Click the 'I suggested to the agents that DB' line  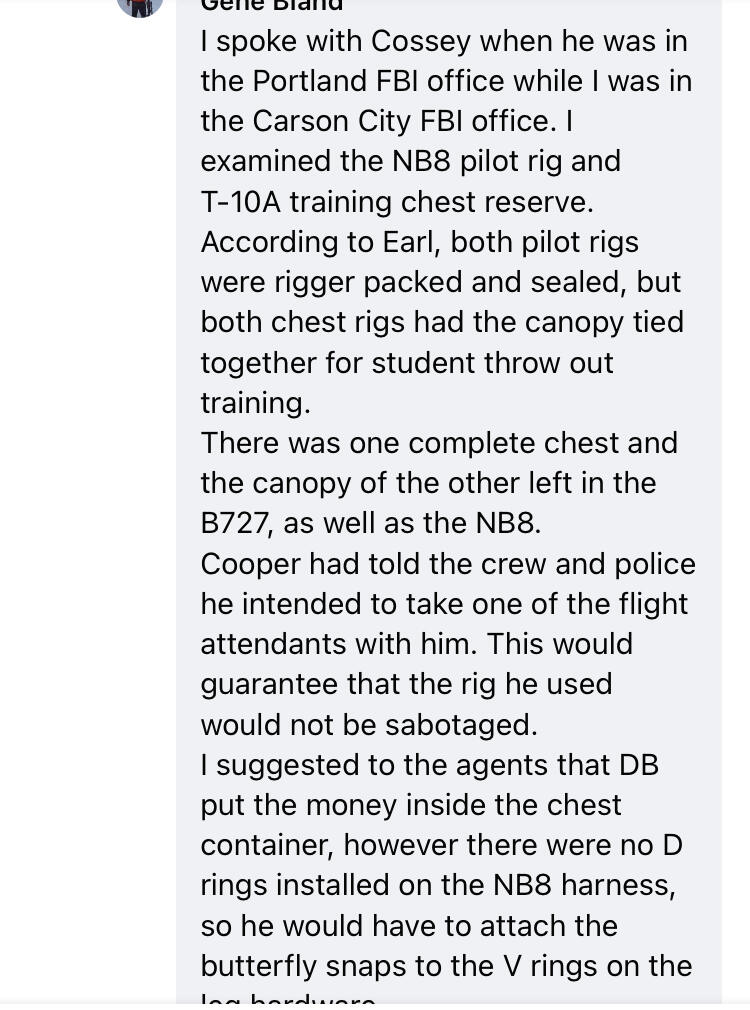click(430, 765)
